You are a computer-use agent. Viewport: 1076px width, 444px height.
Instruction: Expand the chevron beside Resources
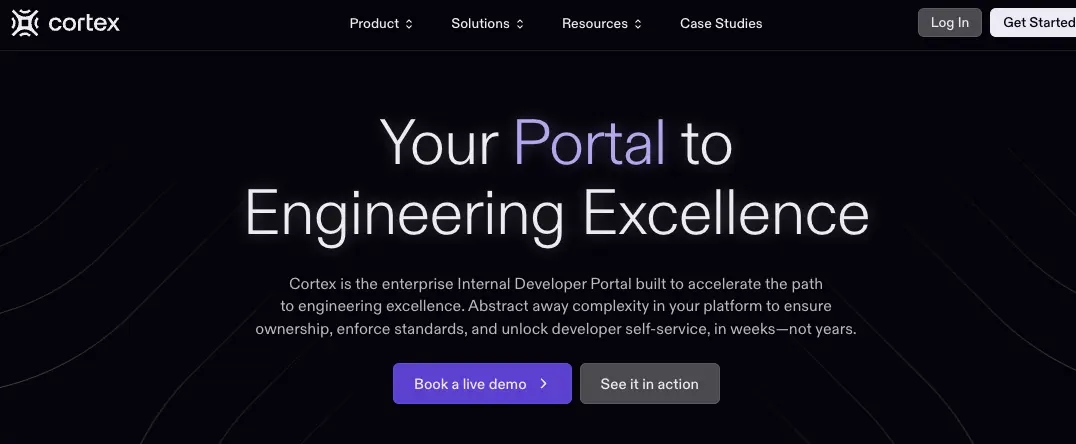638,24
